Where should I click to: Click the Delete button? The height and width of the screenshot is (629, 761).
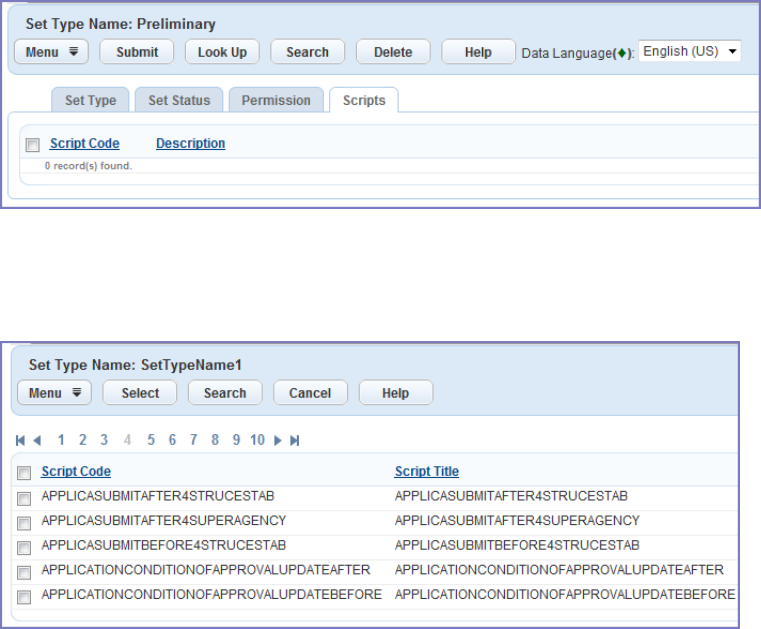(x=393, y=52)
